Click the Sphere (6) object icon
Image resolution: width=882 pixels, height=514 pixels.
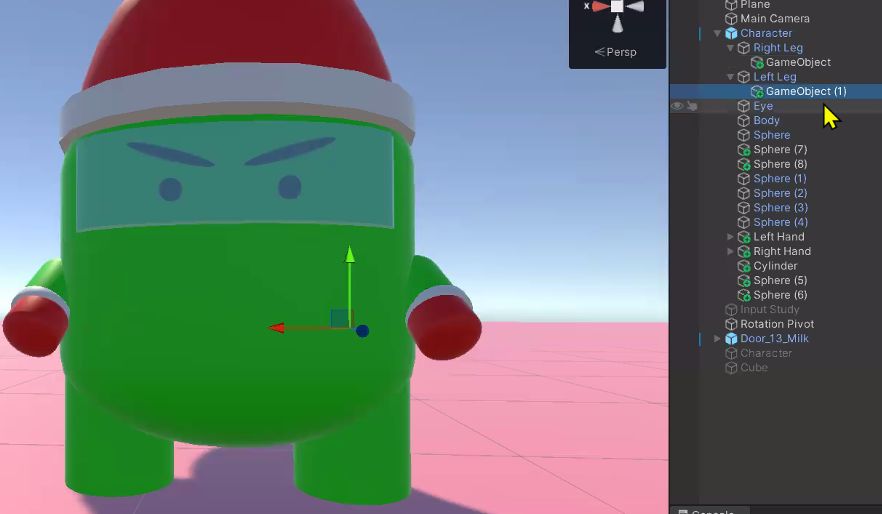point(744,295)
